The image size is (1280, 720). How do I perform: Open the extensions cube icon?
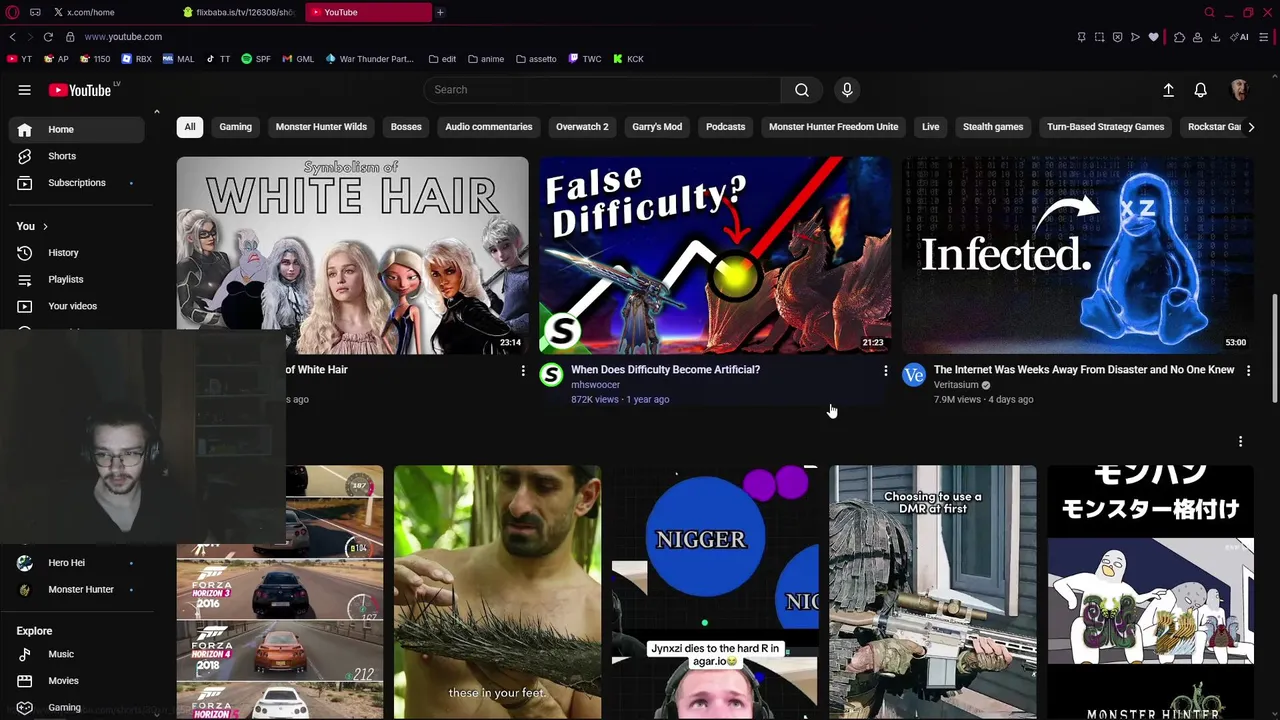pos(1179,37)
